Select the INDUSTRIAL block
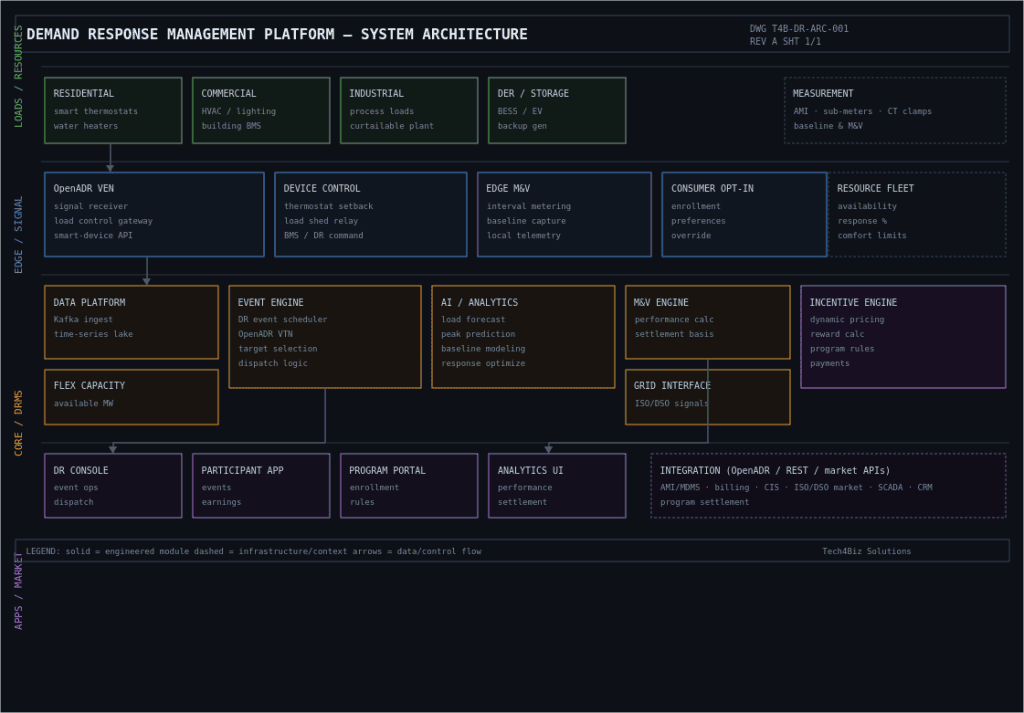Screen dimensions: 1024x713 409,110
